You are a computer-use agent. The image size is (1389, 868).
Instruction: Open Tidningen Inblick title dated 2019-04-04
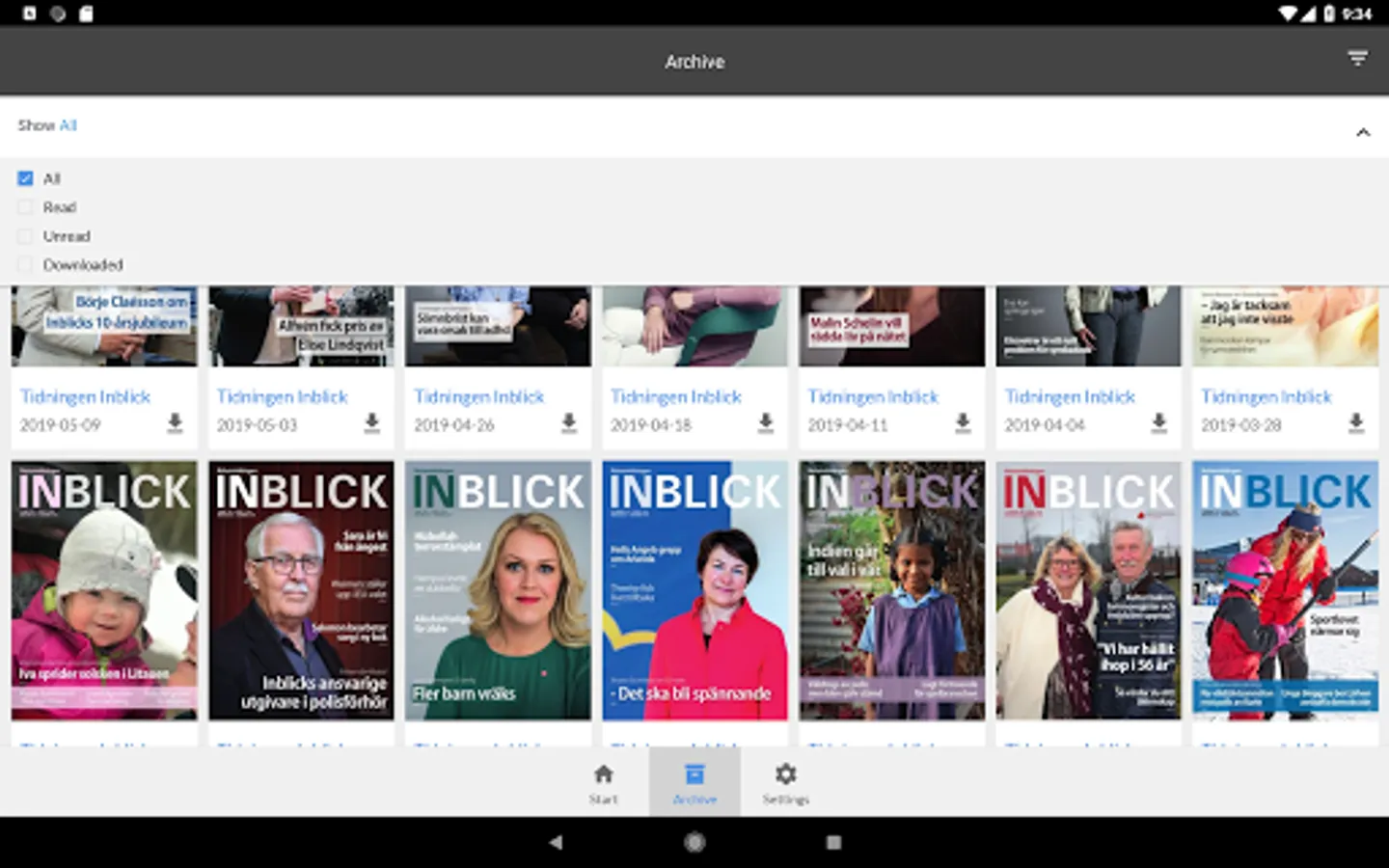pos(1070,396)
